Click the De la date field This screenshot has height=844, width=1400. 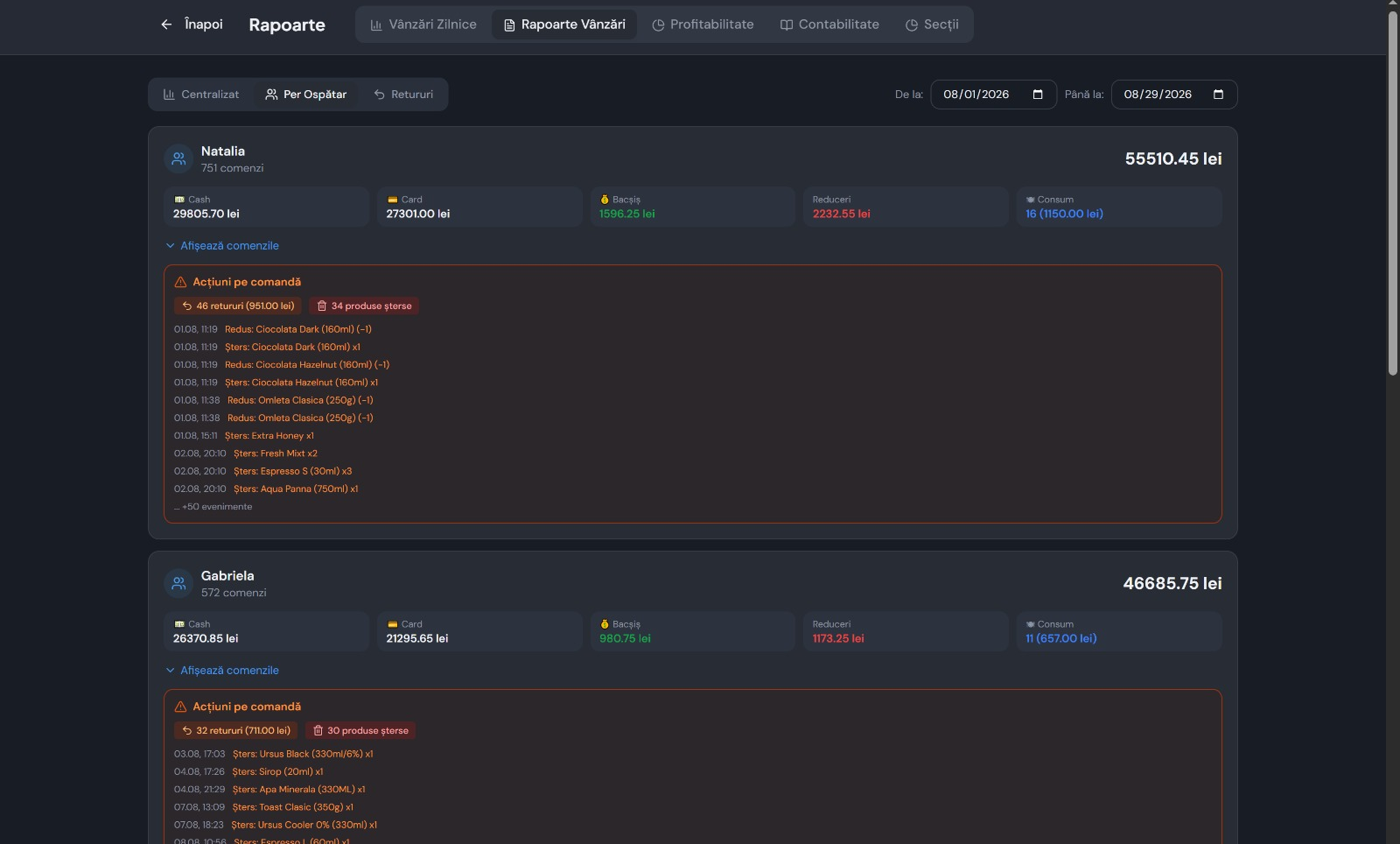993,95
